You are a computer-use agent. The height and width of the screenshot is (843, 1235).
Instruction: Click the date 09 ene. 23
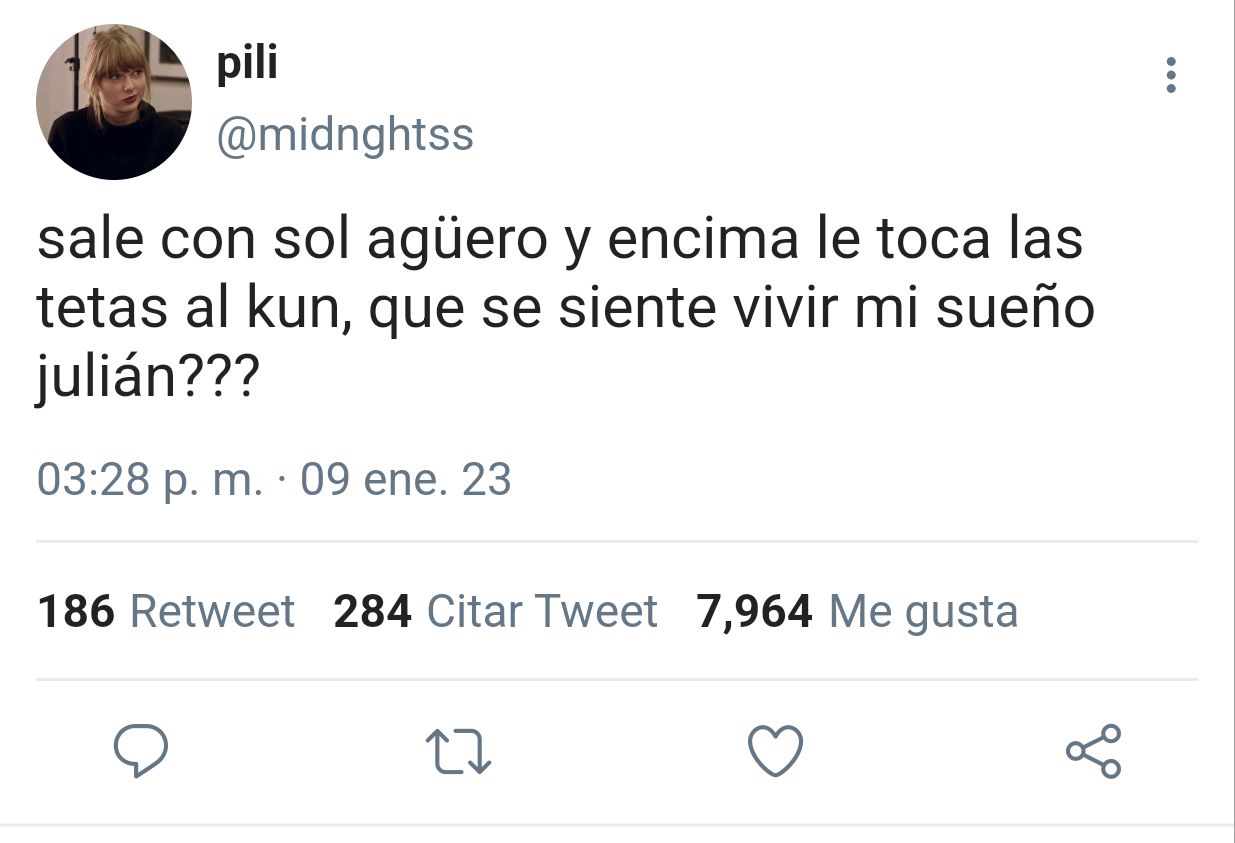[x=406, y=480]
